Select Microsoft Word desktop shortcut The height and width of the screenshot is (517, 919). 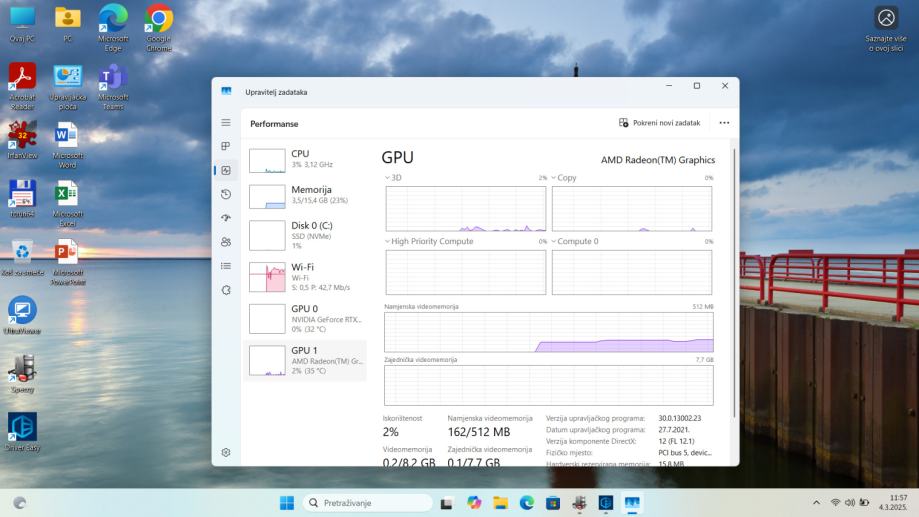68,145
